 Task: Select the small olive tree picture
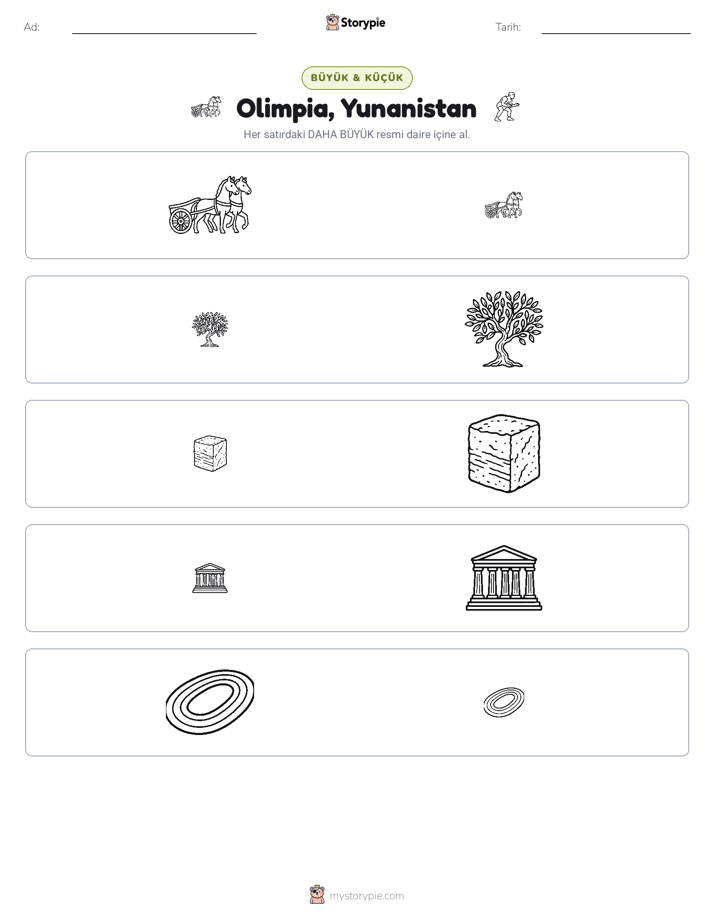click(210, 329)
